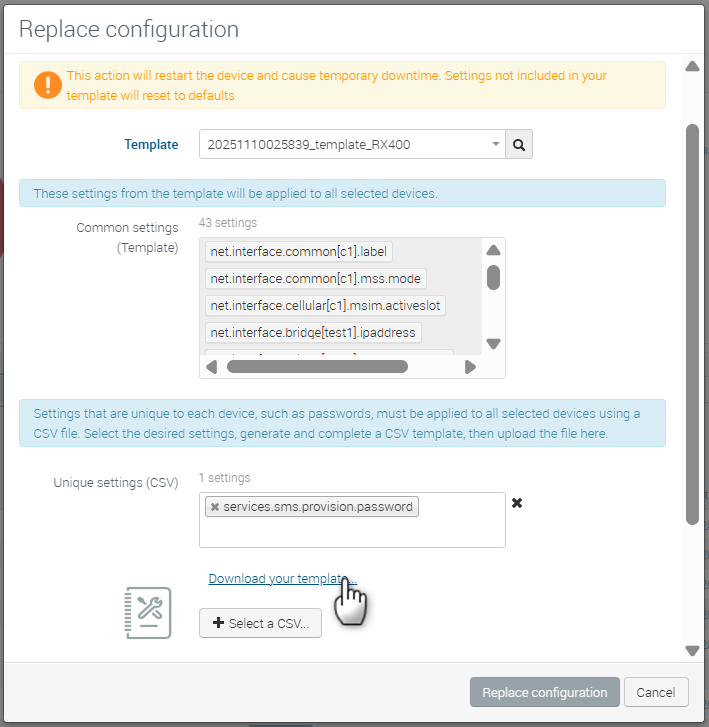Click inside the unique settings input box
Image resolution: width=709 pixels, height=727 pixels.
point(352,531)
